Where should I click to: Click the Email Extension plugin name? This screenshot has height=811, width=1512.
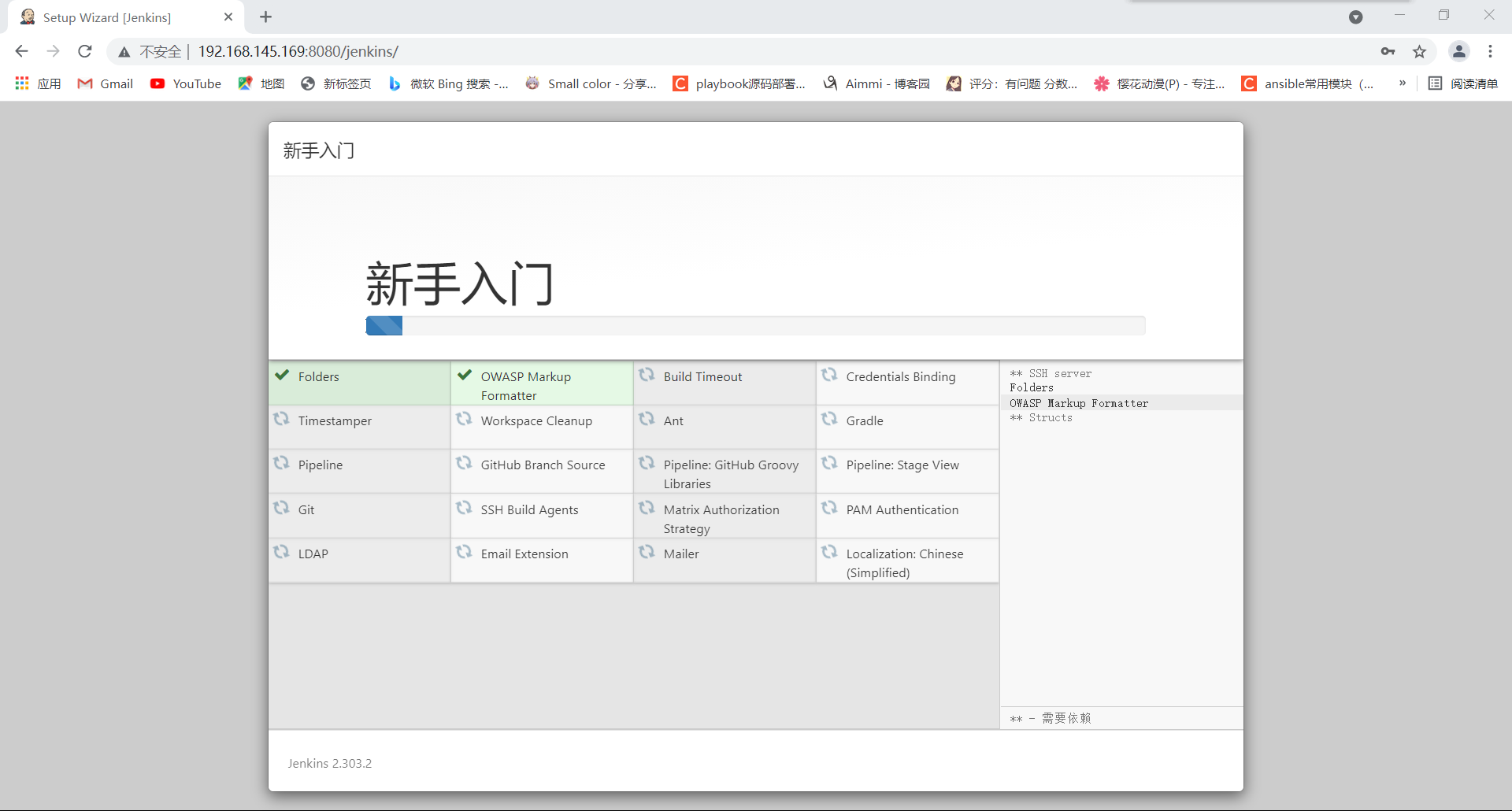pos(524,554)
